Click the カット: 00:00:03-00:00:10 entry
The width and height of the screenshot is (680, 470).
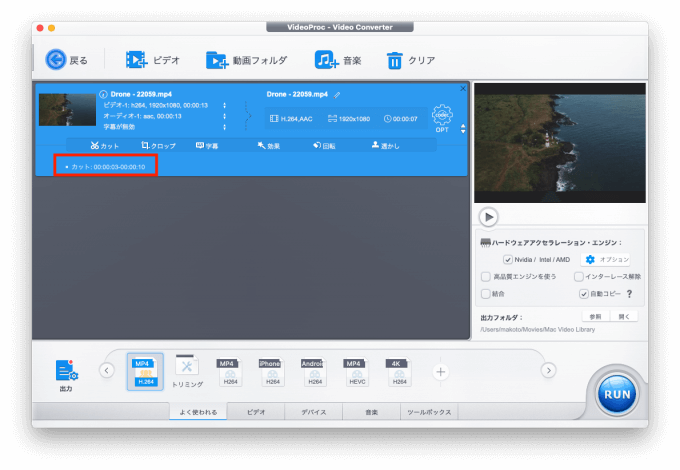pyautogui.click(x=106, y=166)
